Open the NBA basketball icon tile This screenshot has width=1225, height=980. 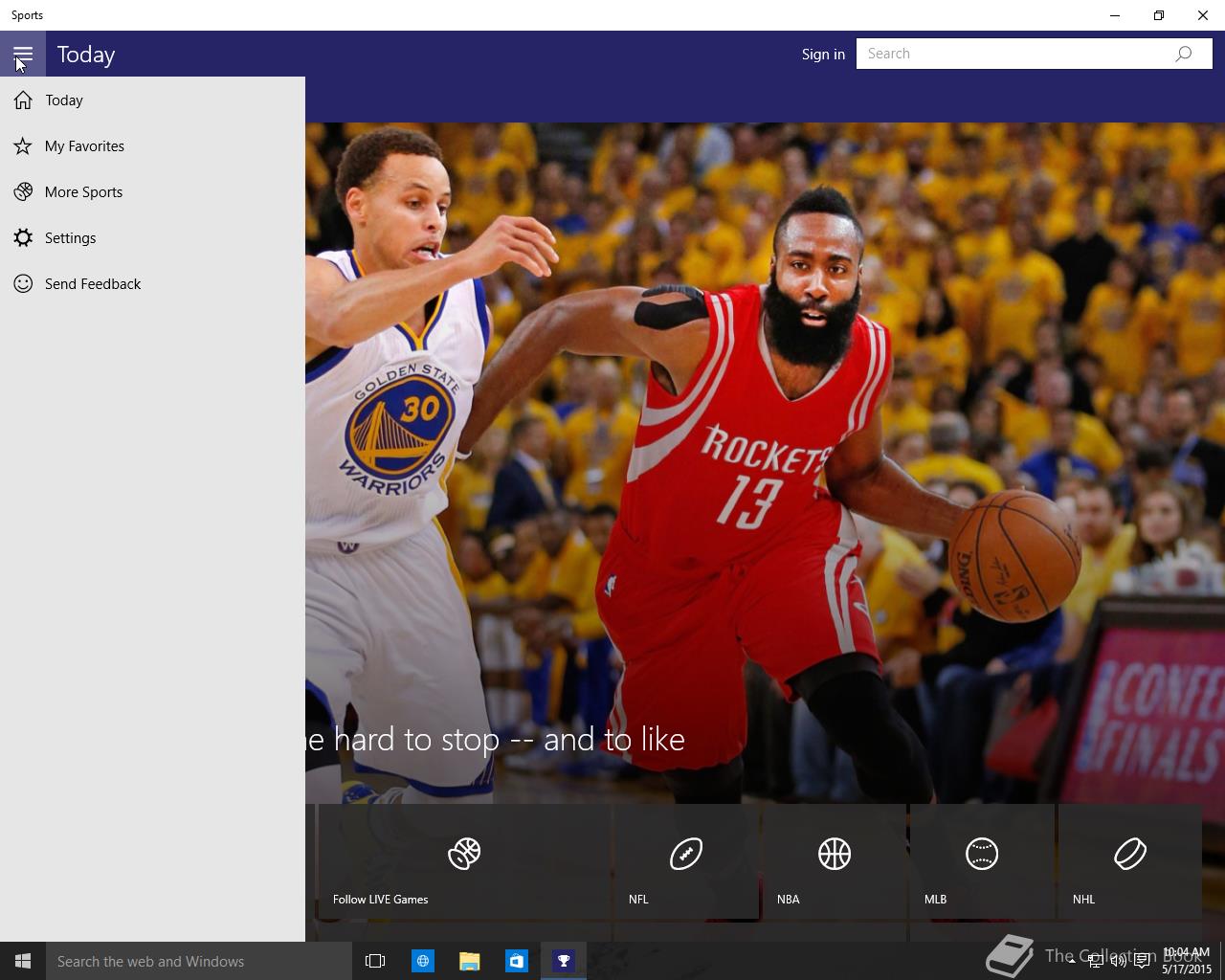tap(835, 853)
